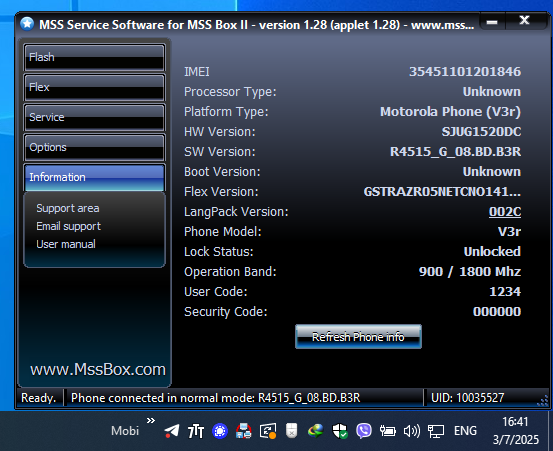Open the Flash section
Screen dimensions: 553x451
click(94, 57)
